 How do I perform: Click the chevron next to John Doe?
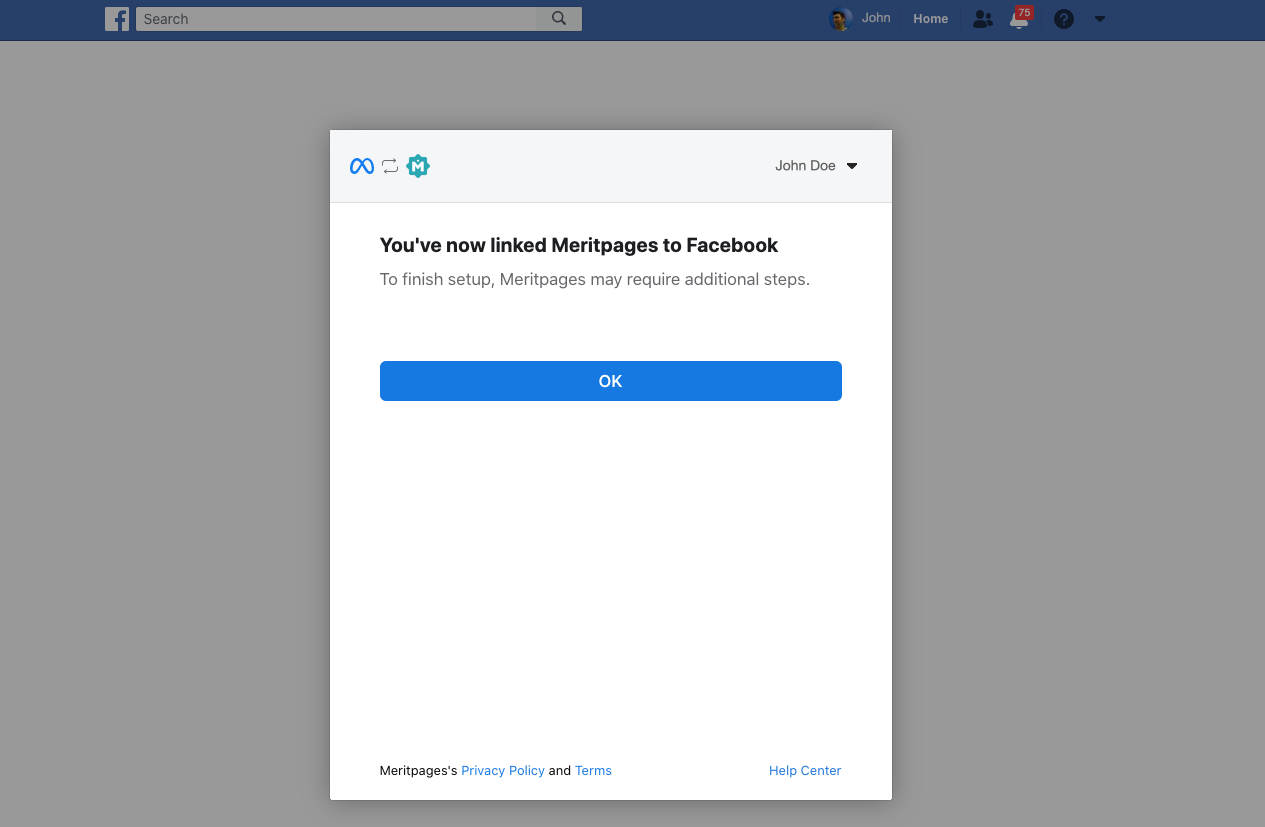851,166
